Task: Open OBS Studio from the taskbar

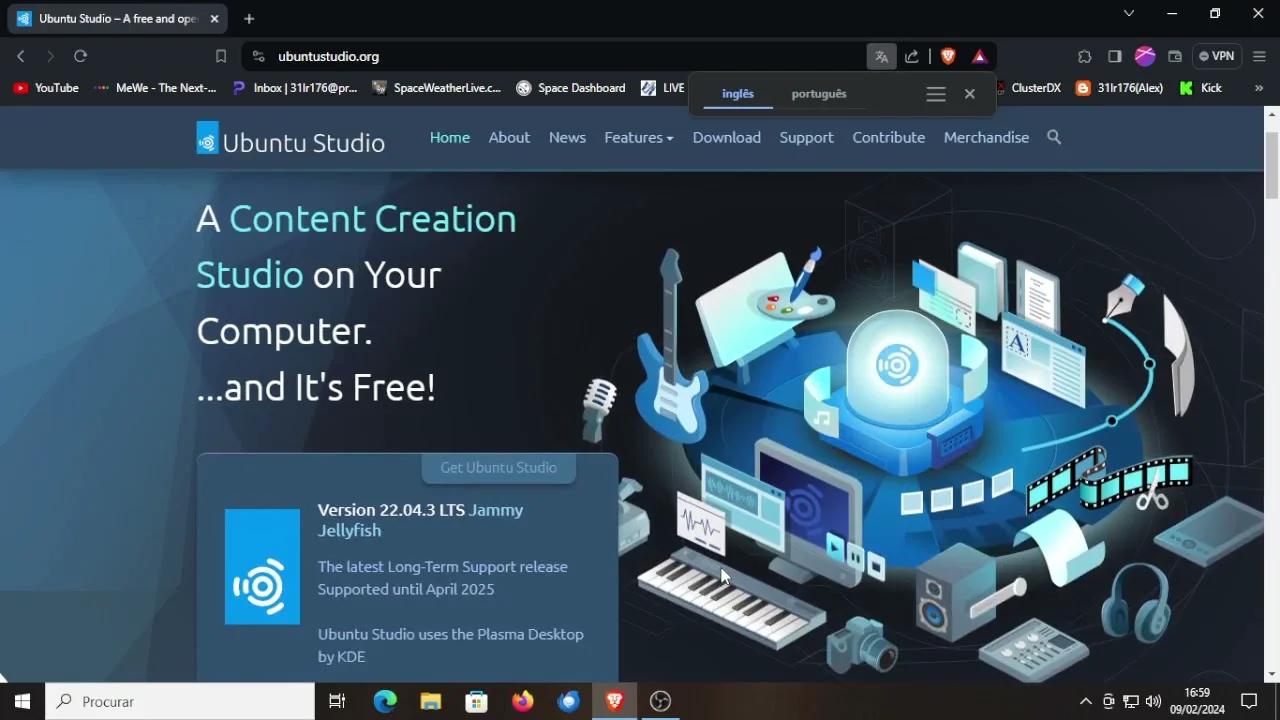Action: 660,701
